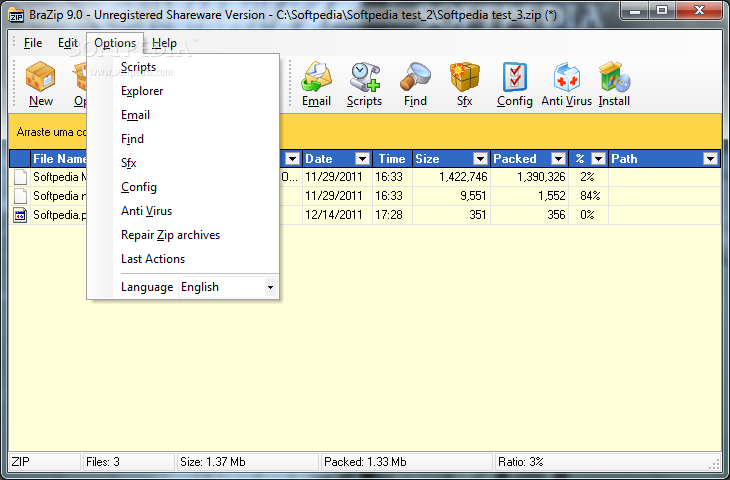Open the Help menu
The height and width of the screenshot is (480, 730).
(164, 43)
